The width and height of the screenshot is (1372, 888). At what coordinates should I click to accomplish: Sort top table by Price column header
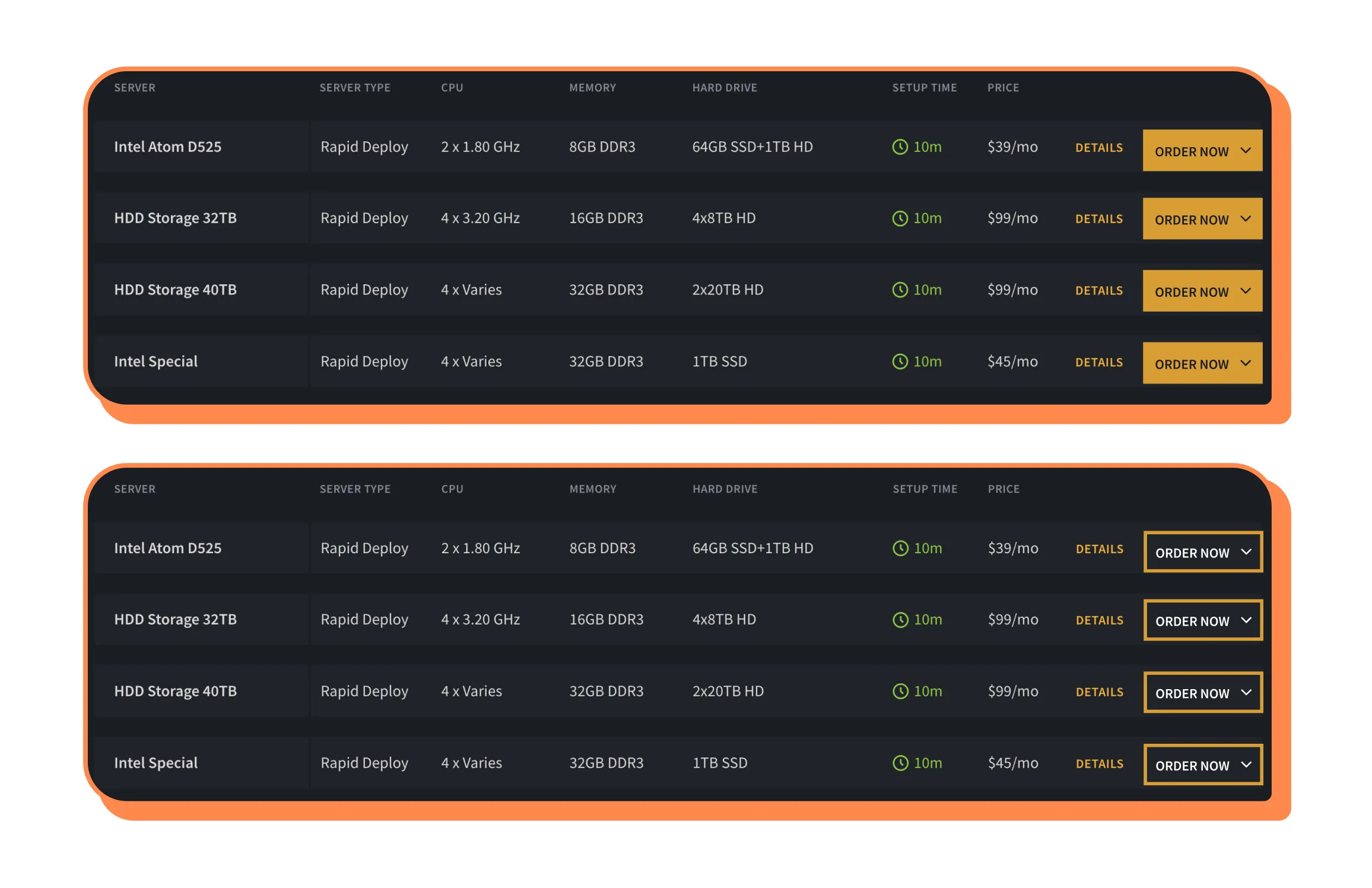1003,88
